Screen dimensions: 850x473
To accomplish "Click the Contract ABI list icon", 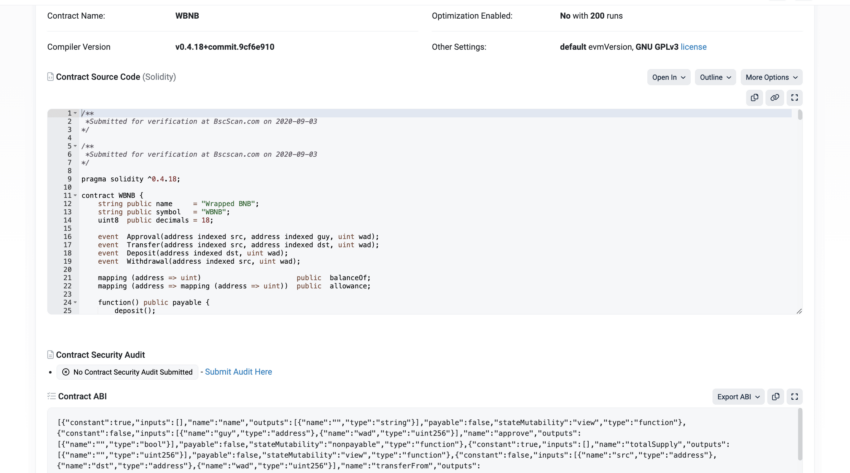I will (51, 396).
